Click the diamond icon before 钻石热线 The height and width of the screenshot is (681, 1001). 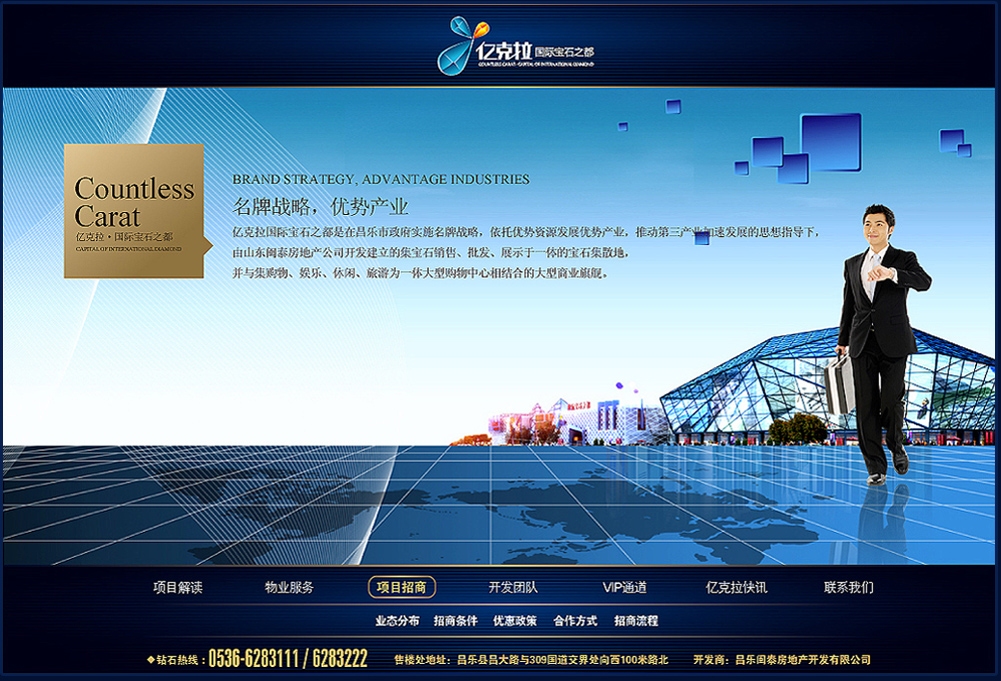[150, 660]
